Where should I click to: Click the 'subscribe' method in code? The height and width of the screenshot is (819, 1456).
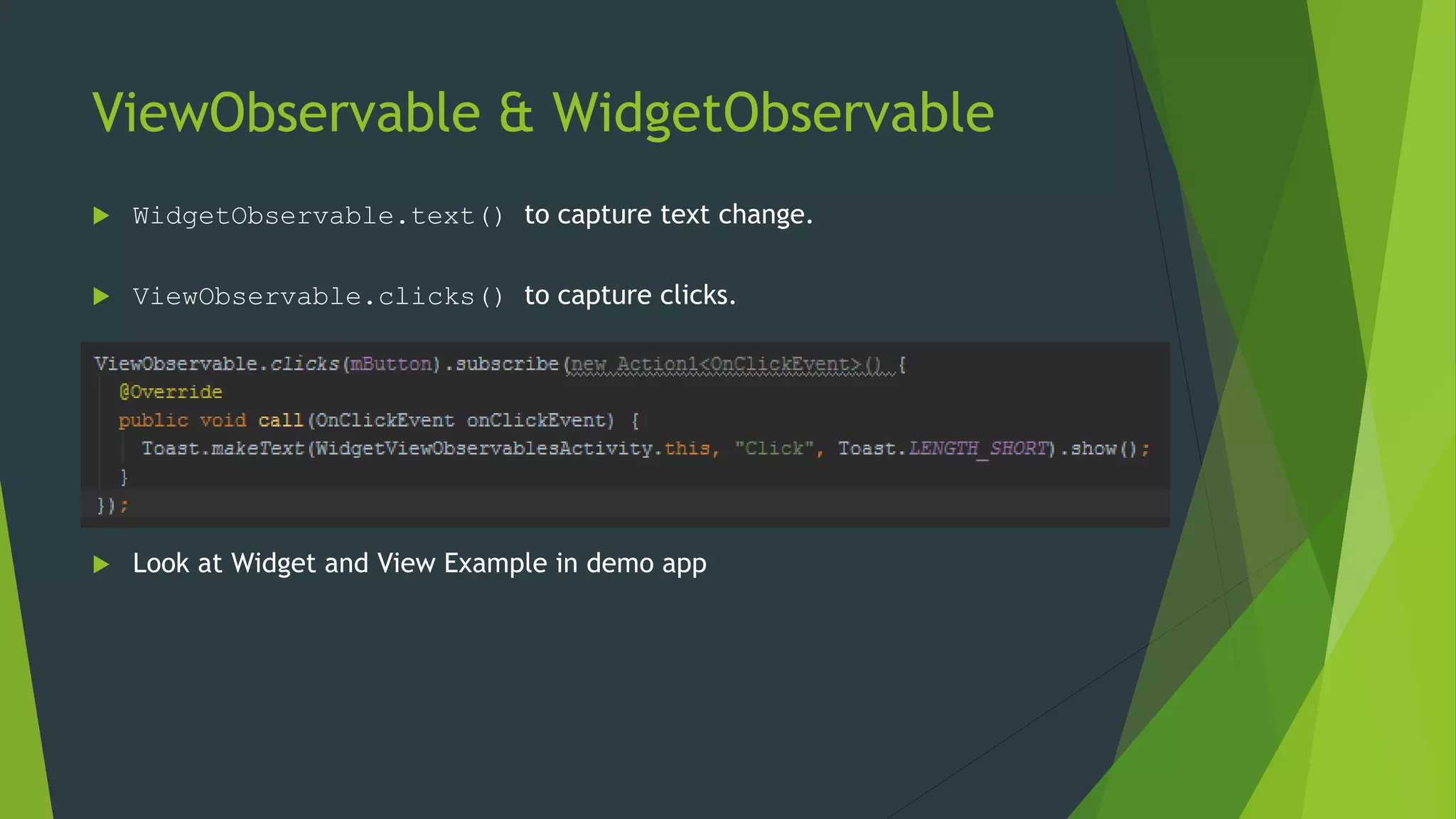tap(507, 364)
